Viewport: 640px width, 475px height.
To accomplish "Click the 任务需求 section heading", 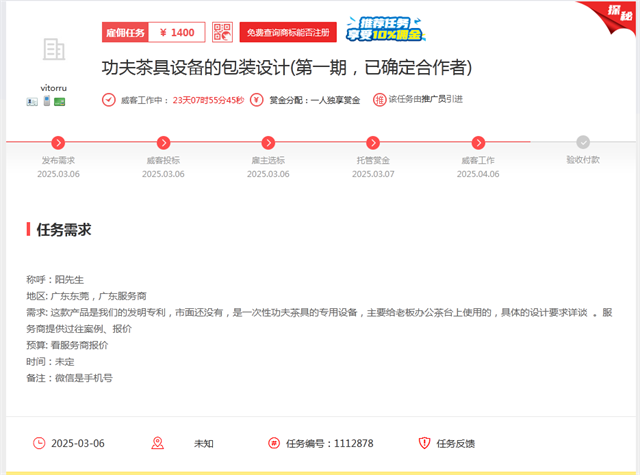I will pyautogui.click(x=64, y=230).
